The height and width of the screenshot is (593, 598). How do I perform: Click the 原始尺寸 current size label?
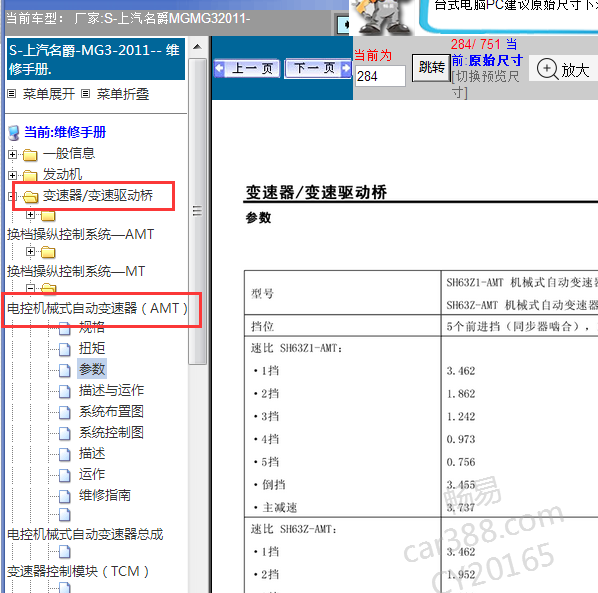tap(496, 60)
